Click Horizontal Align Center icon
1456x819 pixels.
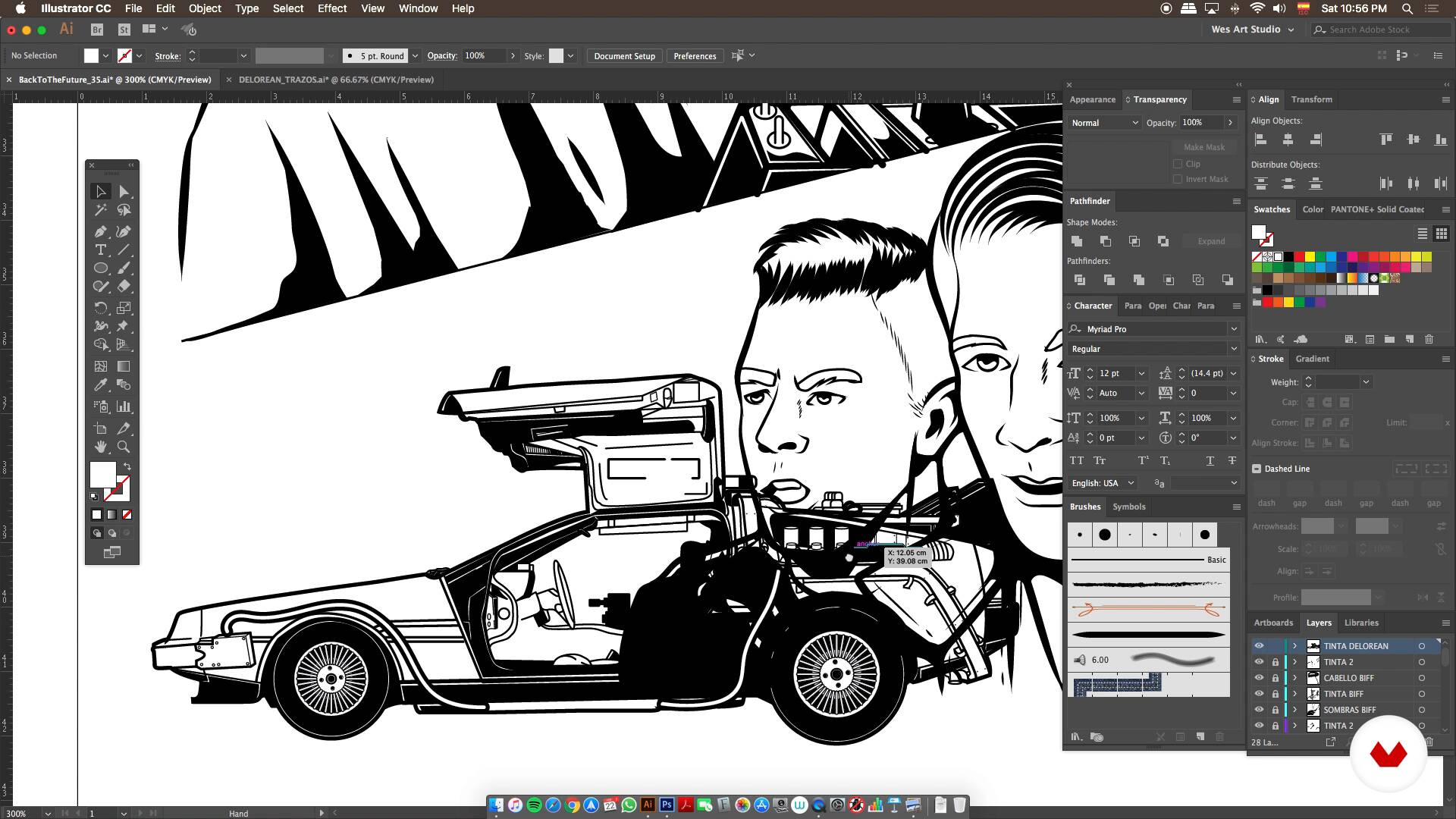coord(1288,140)
